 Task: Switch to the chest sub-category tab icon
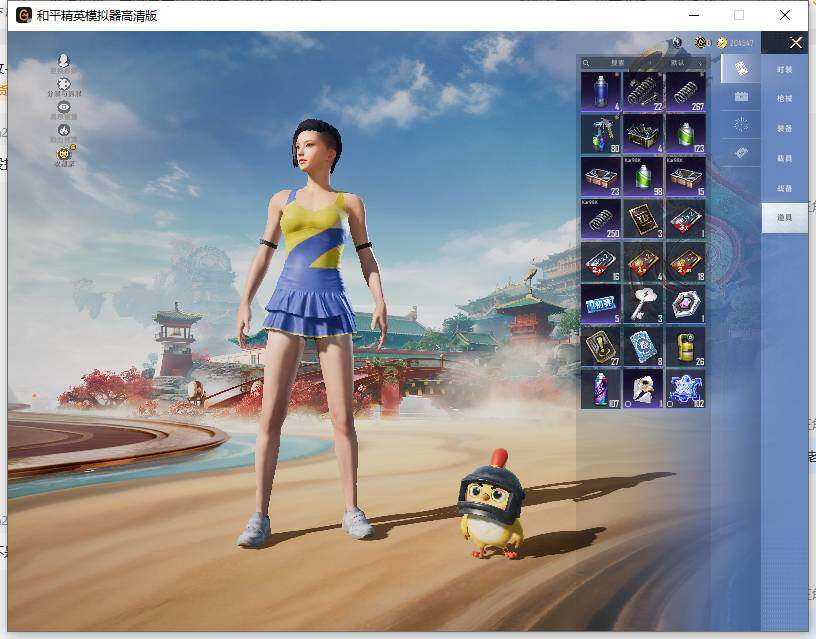tap(741, 96)
